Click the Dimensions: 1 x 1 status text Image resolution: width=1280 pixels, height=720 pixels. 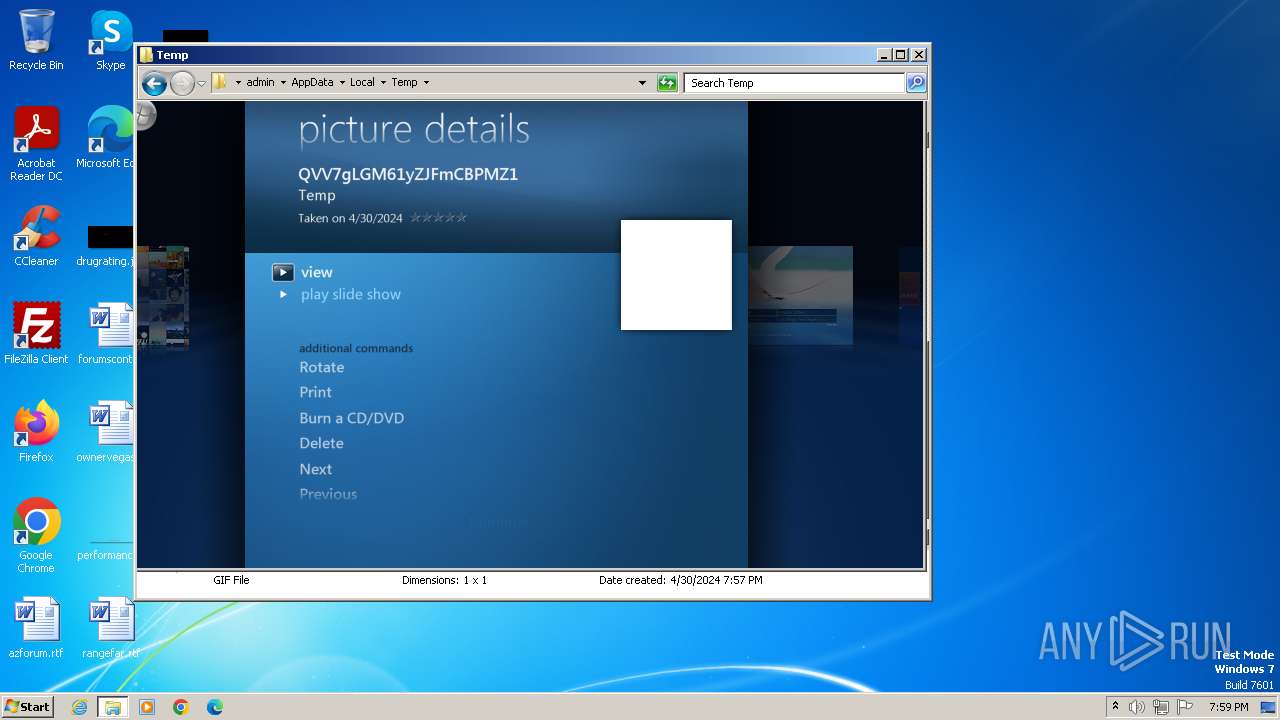(444, 580)
